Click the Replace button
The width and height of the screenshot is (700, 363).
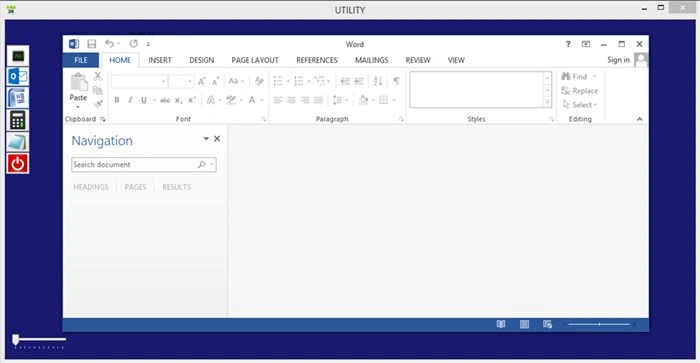point(580,91)
